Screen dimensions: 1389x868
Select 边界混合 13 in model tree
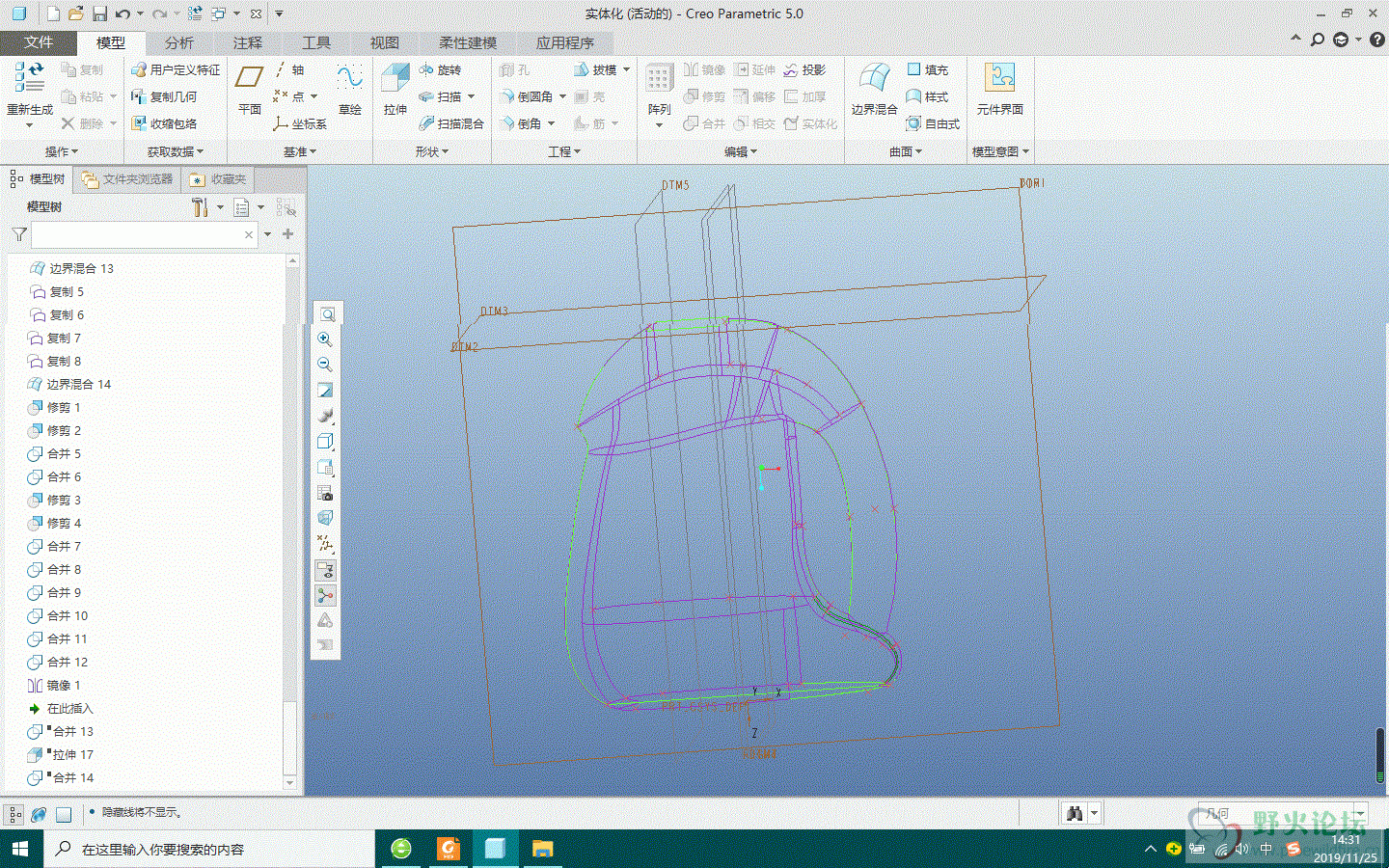[x=72, y=268]
